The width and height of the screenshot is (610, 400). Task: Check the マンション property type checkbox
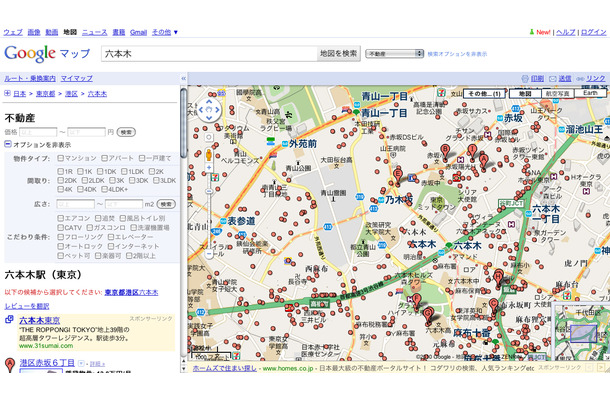coord(60,158)
